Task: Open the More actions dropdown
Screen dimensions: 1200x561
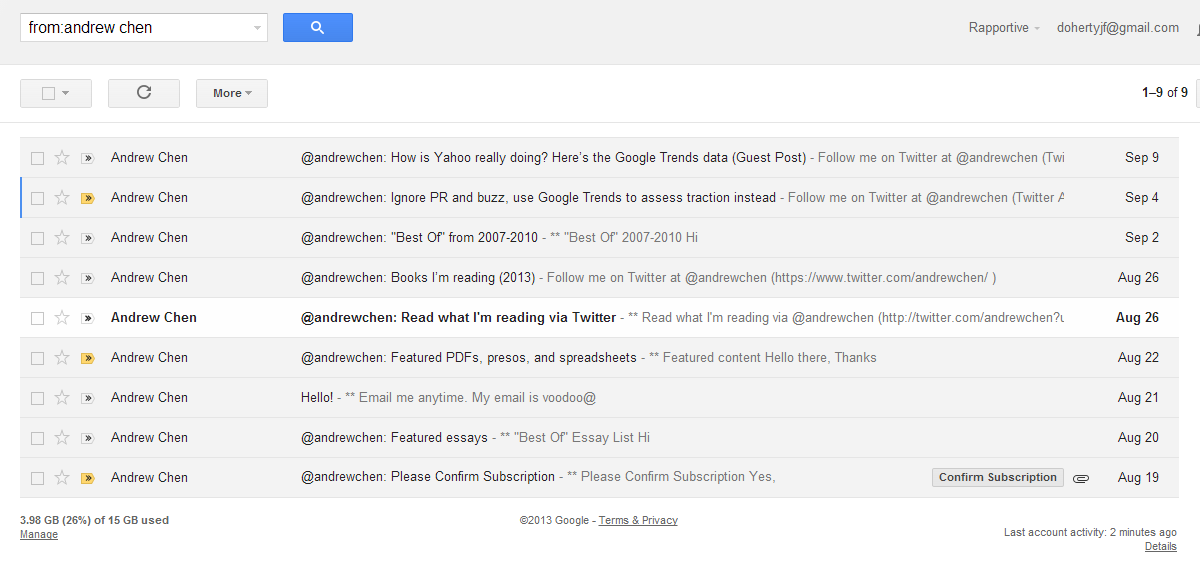Action: coord(232,93)
